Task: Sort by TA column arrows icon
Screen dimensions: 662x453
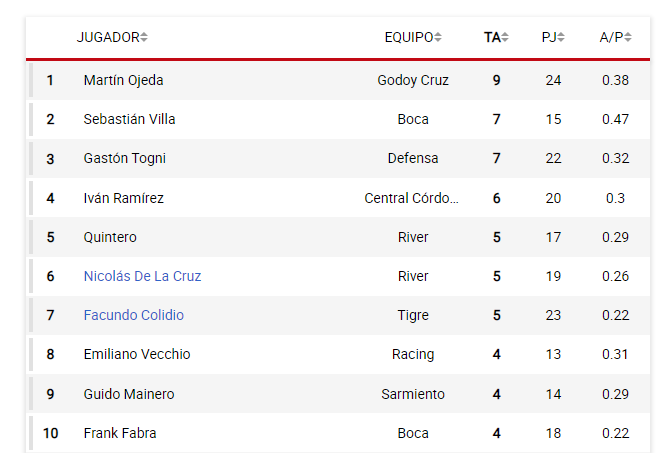Action: click(x=505, y=37)
